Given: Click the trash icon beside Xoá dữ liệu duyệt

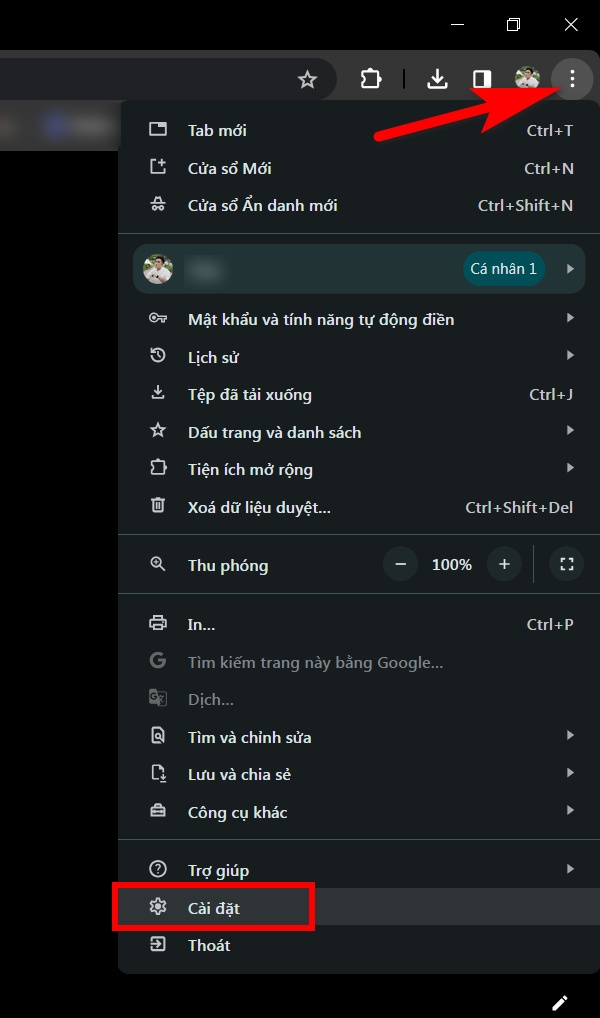Looking at the screenshot, I should click(157, 506).
